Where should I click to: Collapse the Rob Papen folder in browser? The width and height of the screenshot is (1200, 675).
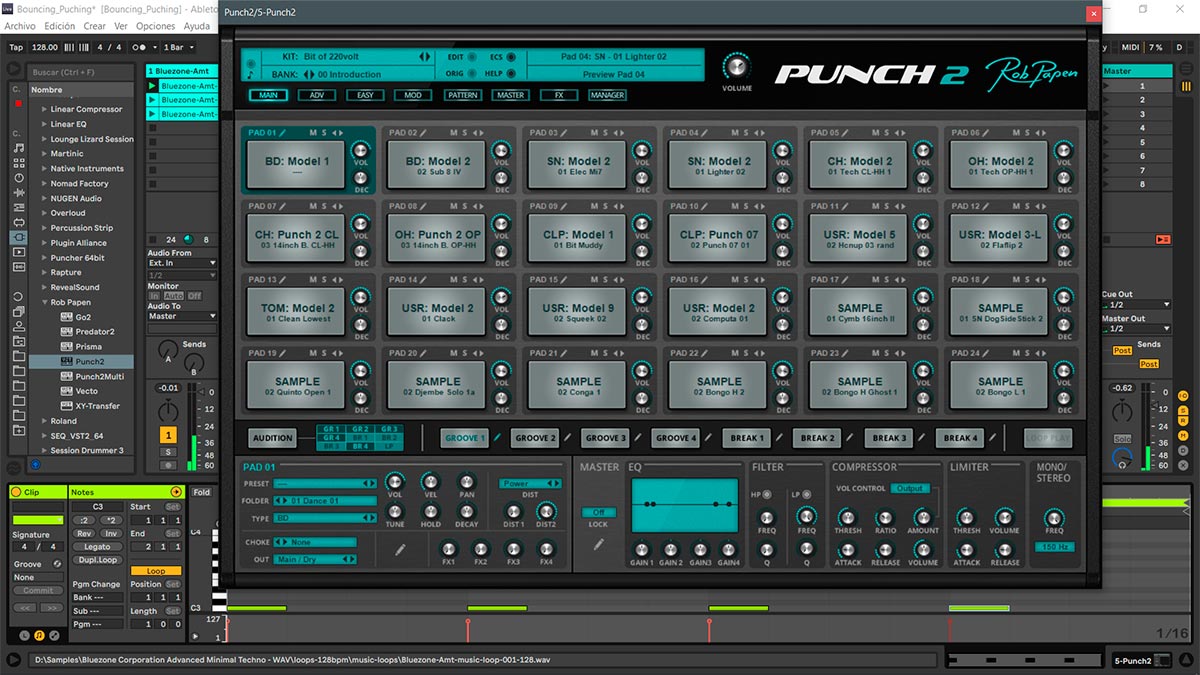tap(44, 302)
